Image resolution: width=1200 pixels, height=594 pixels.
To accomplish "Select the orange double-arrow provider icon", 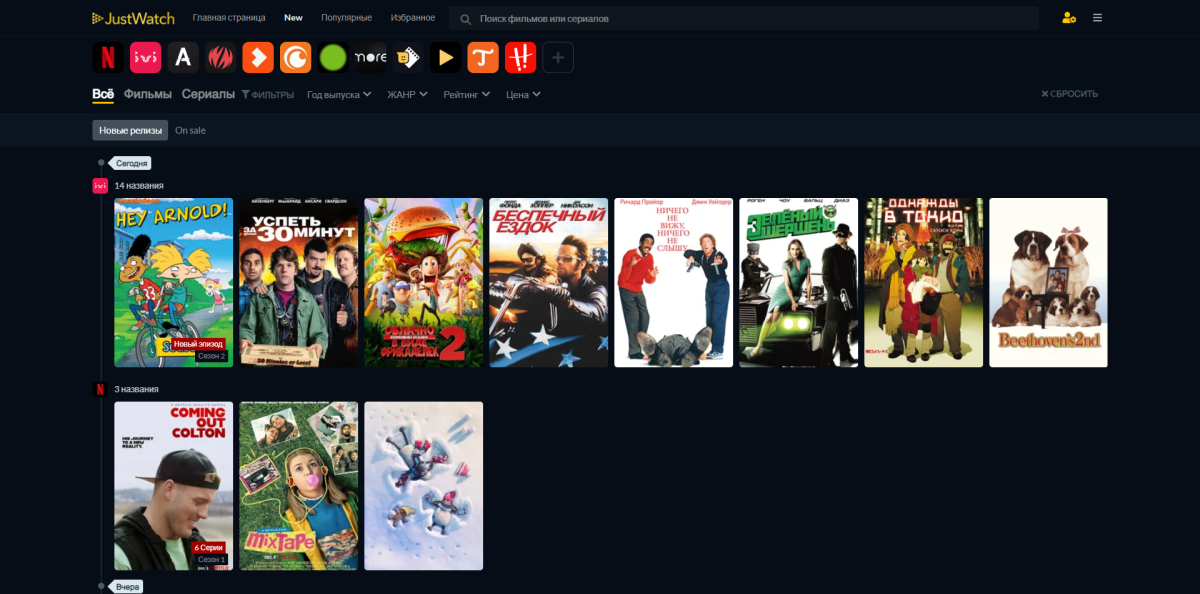I will pos(258,58).
